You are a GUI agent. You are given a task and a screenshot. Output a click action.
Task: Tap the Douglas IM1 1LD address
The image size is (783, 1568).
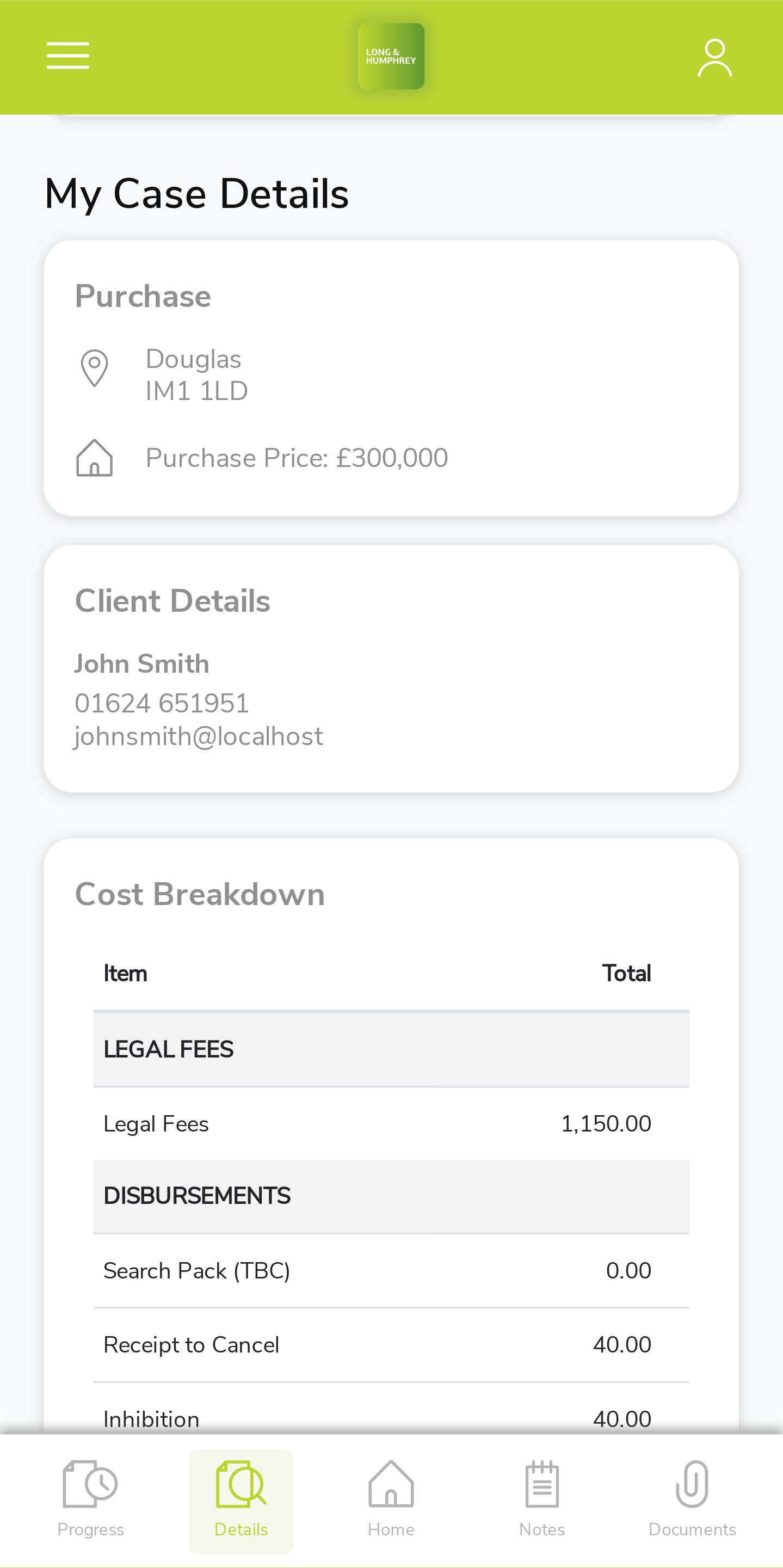pos(196,375)
